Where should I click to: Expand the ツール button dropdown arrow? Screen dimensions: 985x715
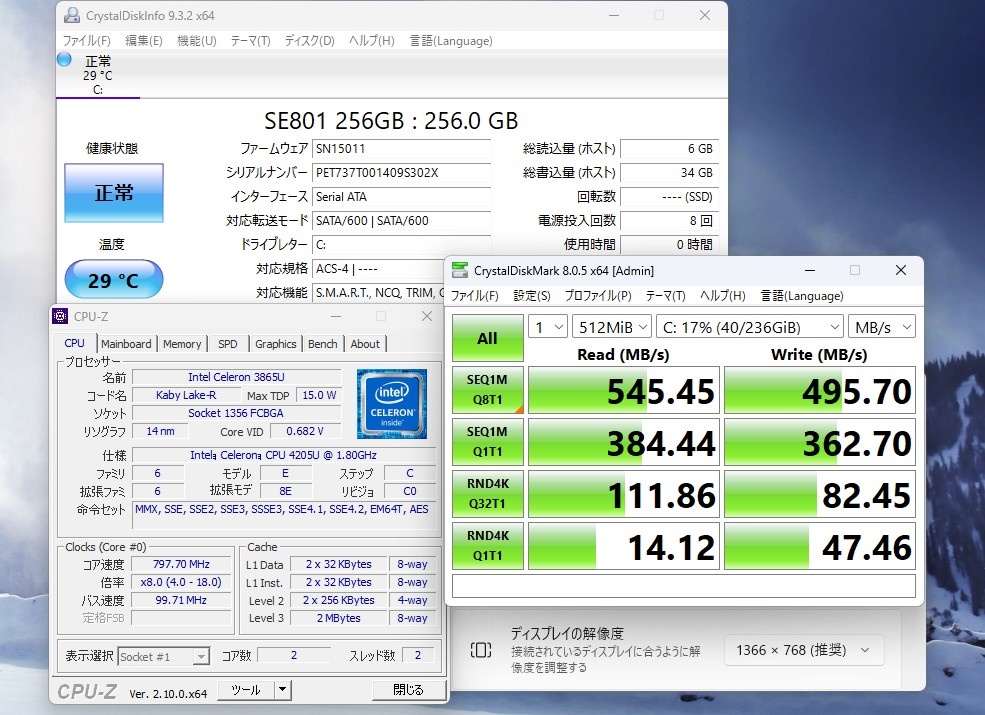pos(283,690)
